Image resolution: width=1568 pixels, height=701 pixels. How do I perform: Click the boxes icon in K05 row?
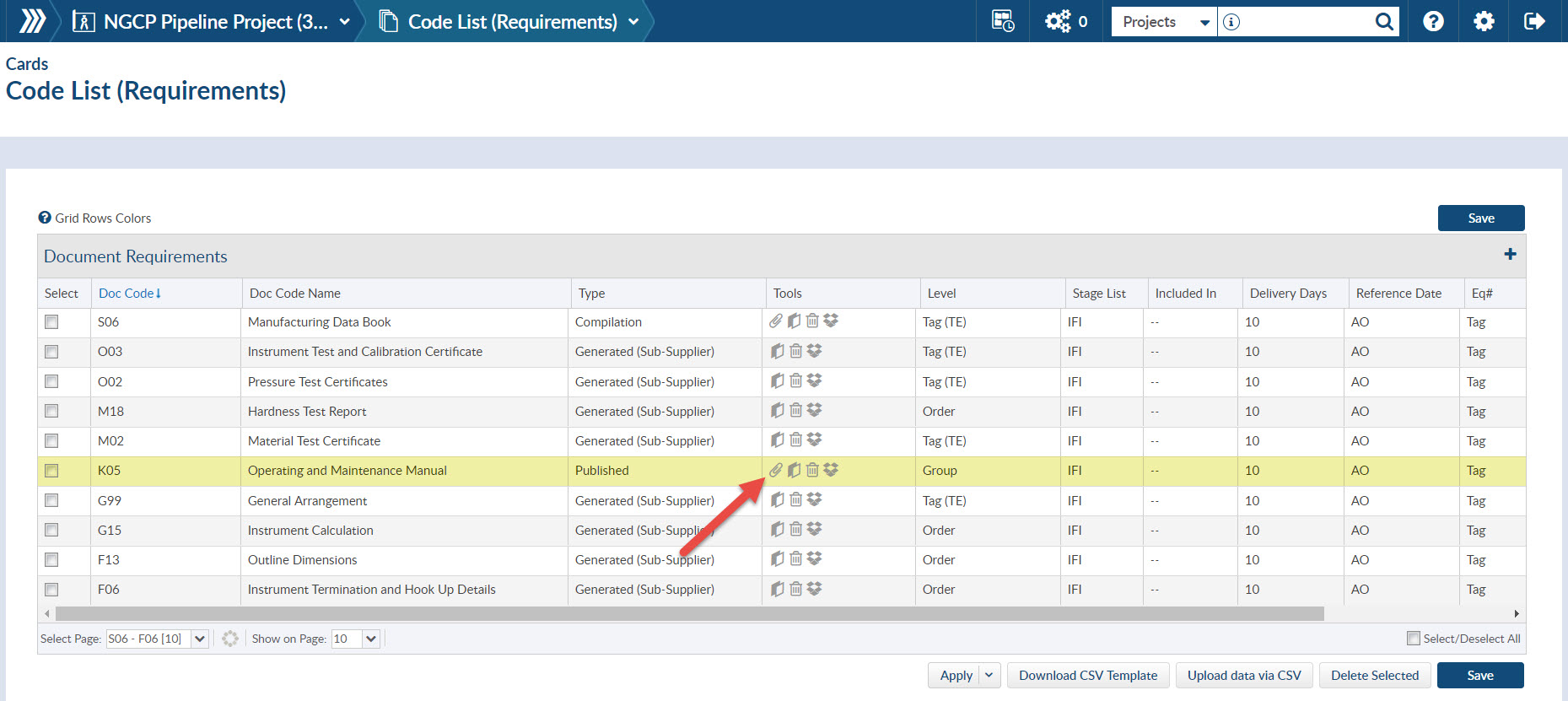coord(831,470)
